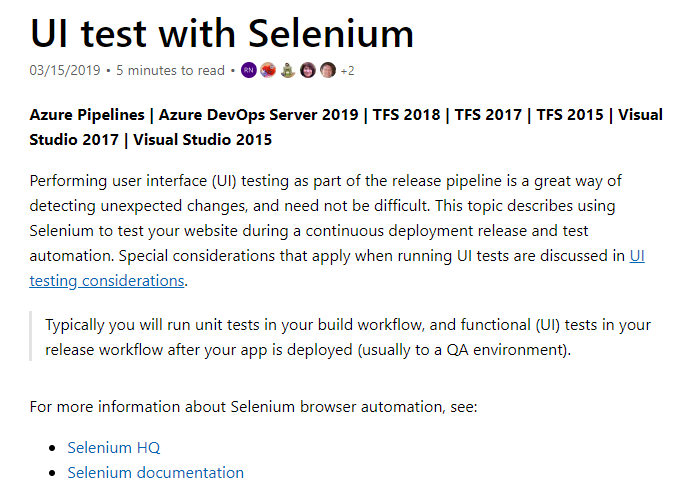Image resolution: width=685 pixels, height=493 pixels.
Task: Click the 'Visual Studio 2015' label
Action: [x=202, y=139]
